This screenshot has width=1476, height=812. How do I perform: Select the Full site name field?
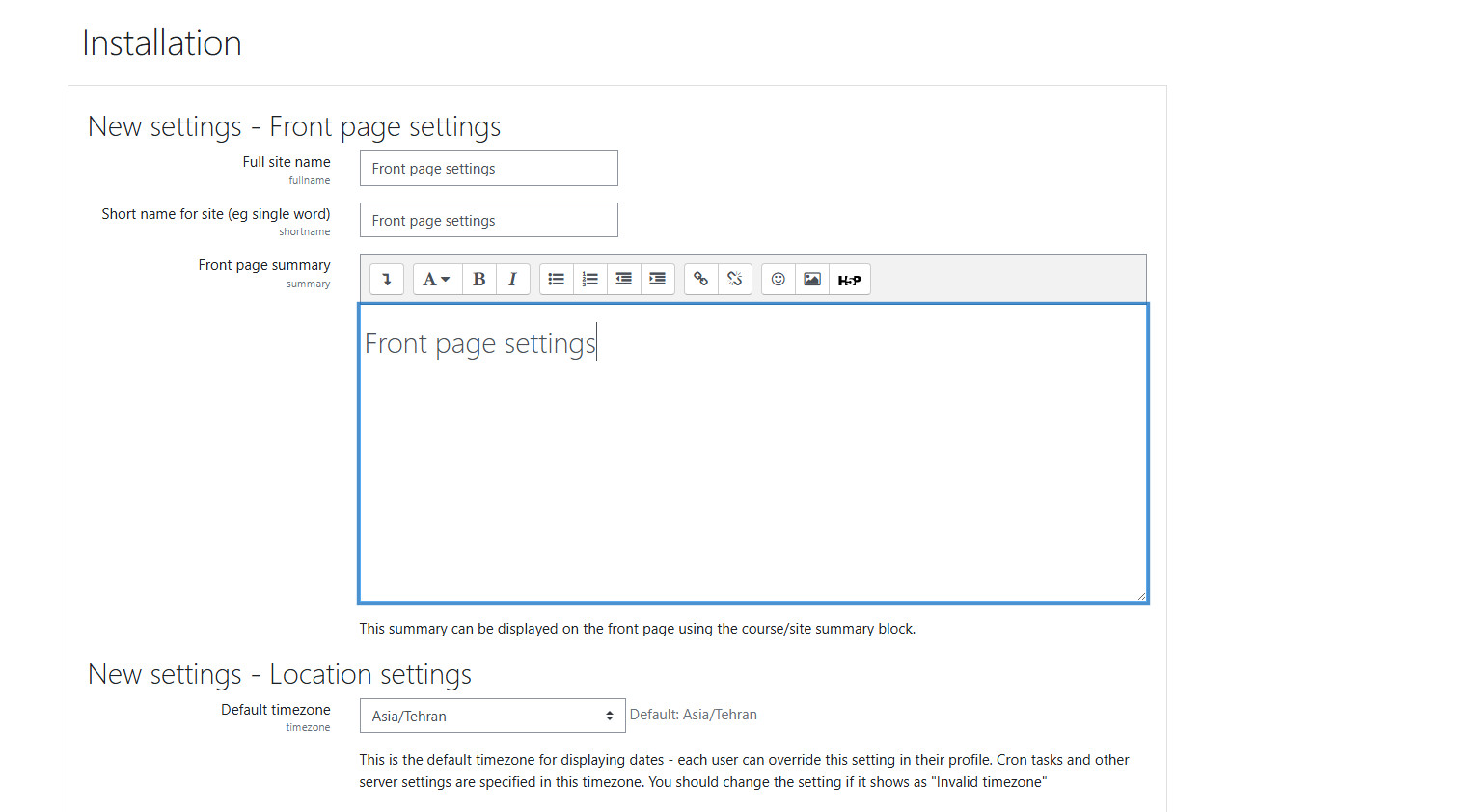click(x=487, y=168)
